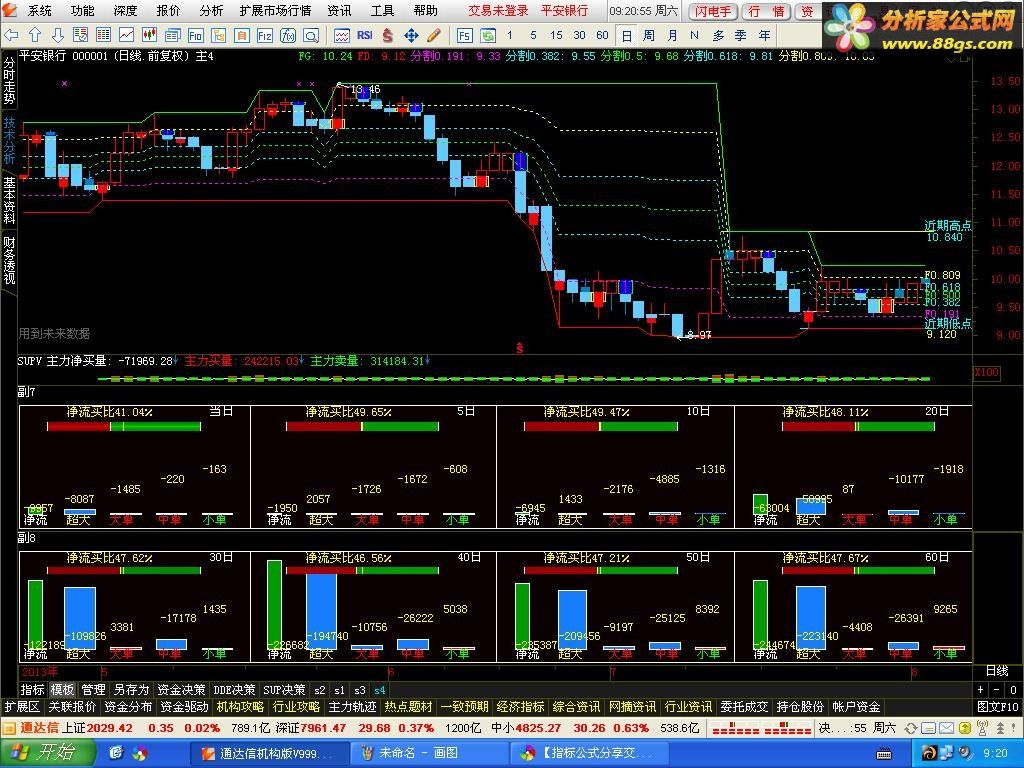Click the F10 company info icon
1024x768 pixels.
click(195, 35)
